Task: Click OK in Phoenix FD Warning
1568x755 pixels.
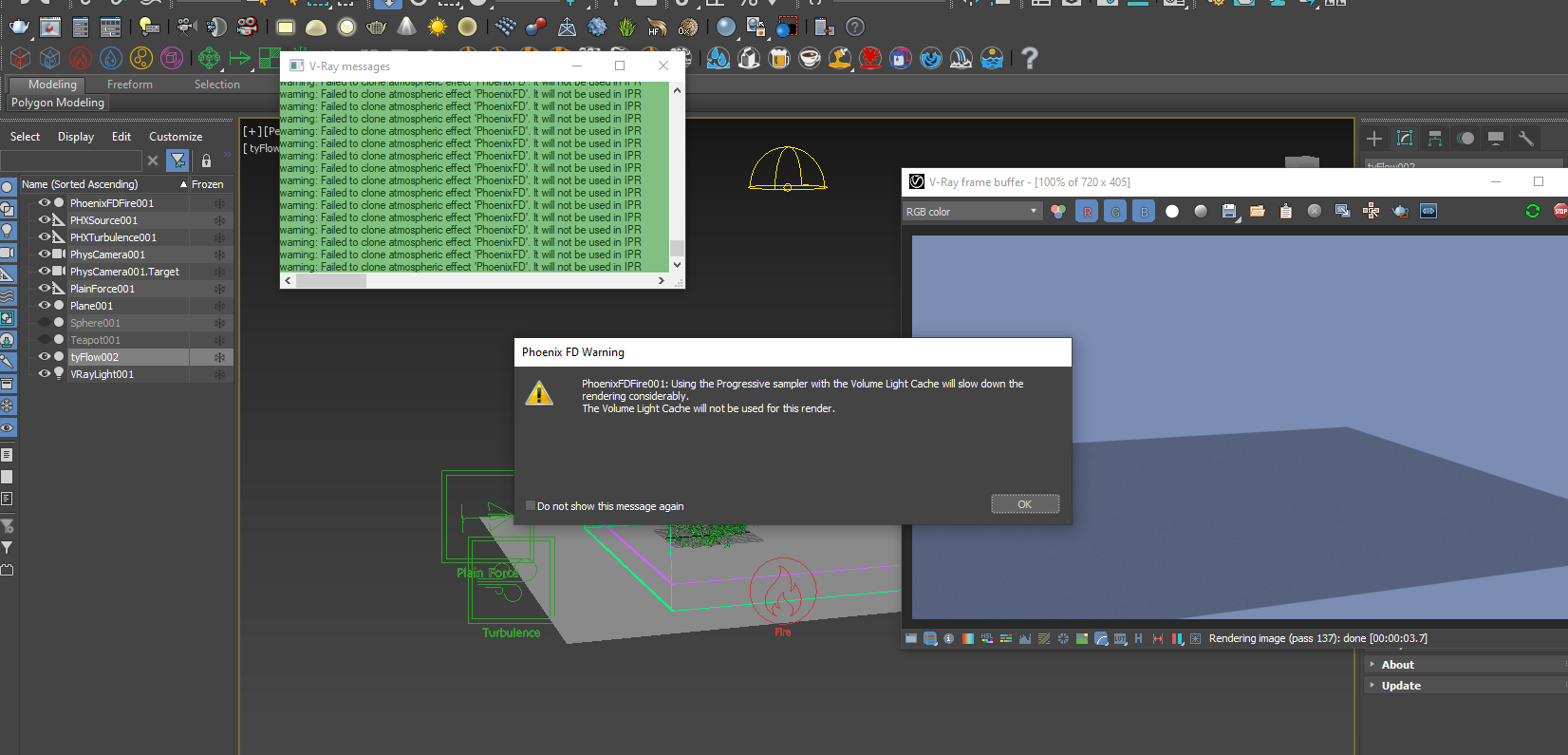Action: [x=1025, y=504]
